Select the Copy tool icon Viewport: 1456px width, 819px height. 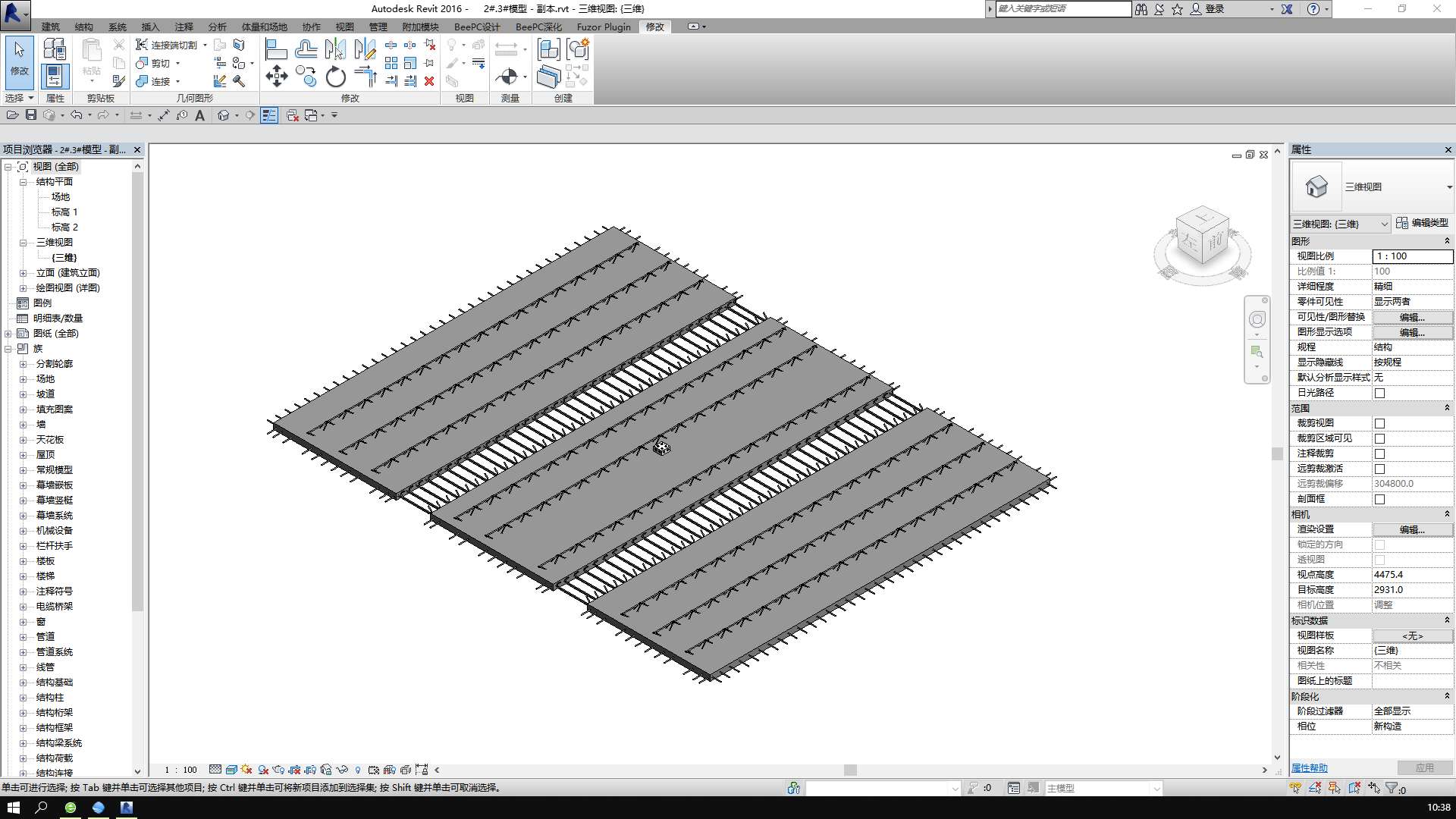click(x=306, y=76)
